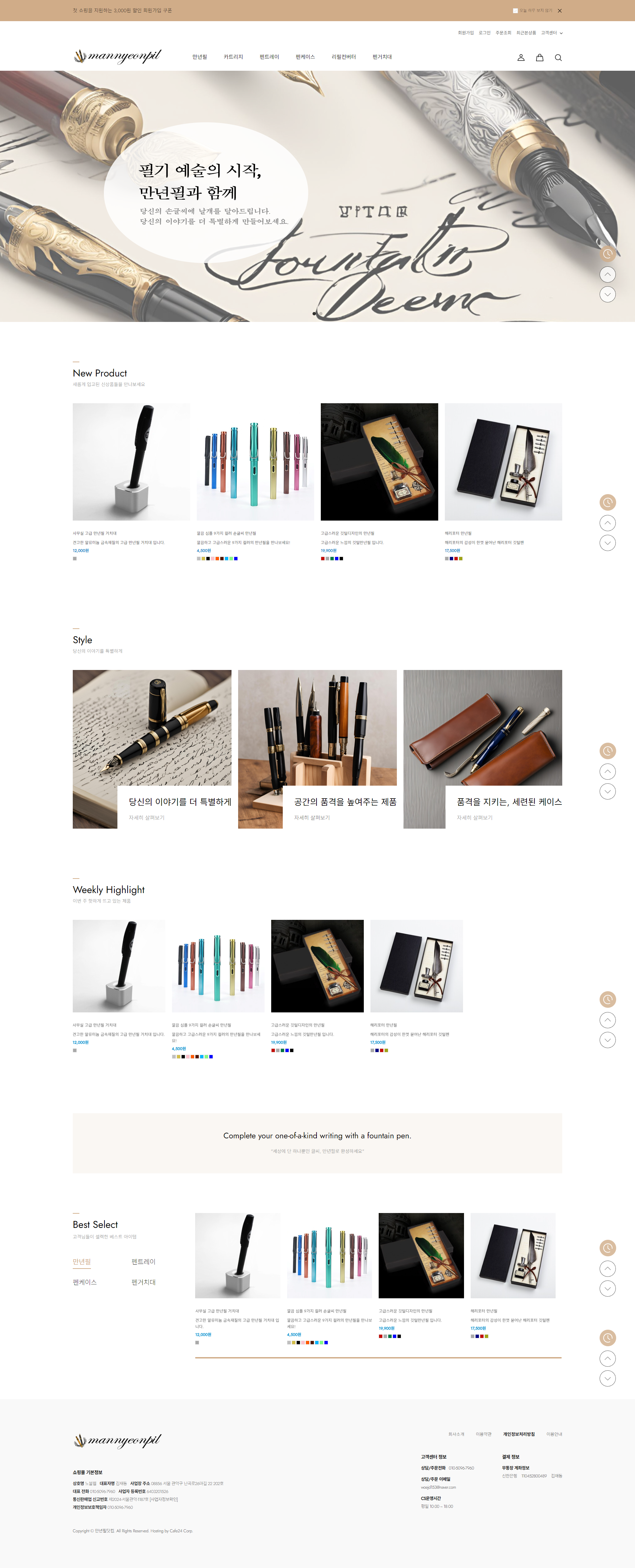Close the top coupon banner with X

point(560,10)
